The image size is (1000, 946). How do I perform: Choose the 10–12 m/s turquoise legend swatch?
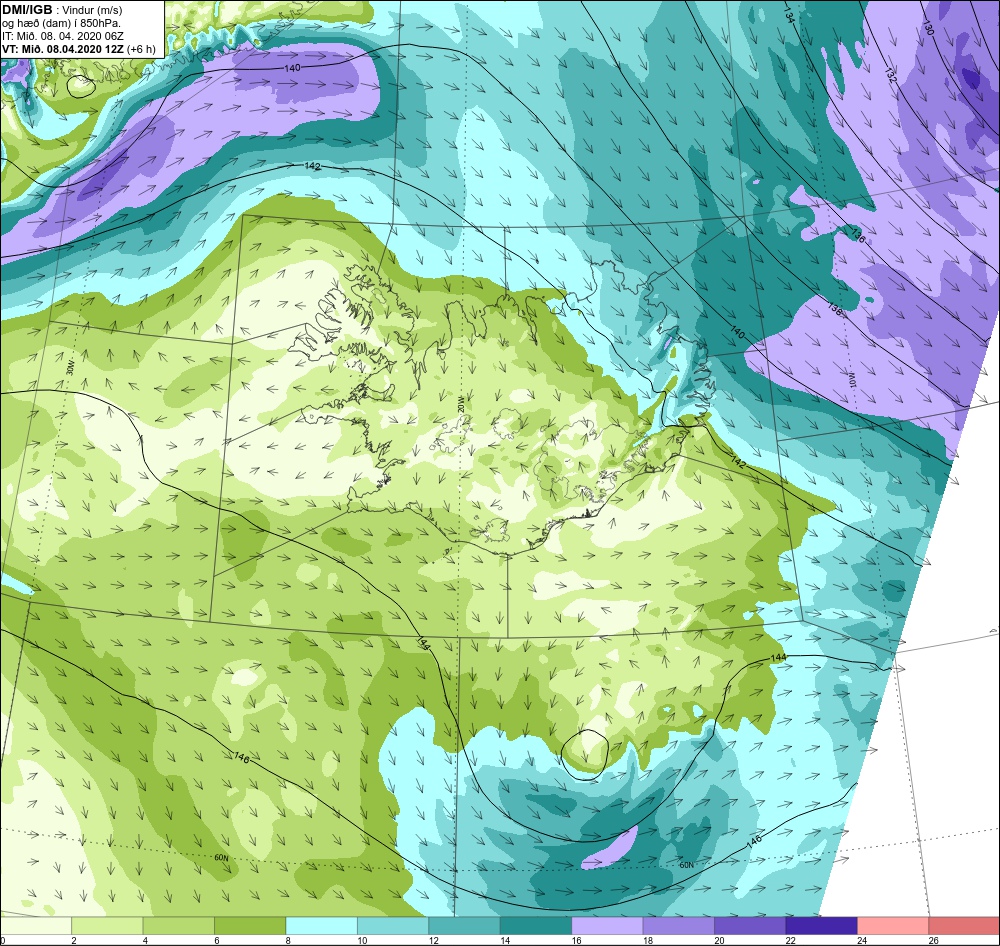(393, 925)
